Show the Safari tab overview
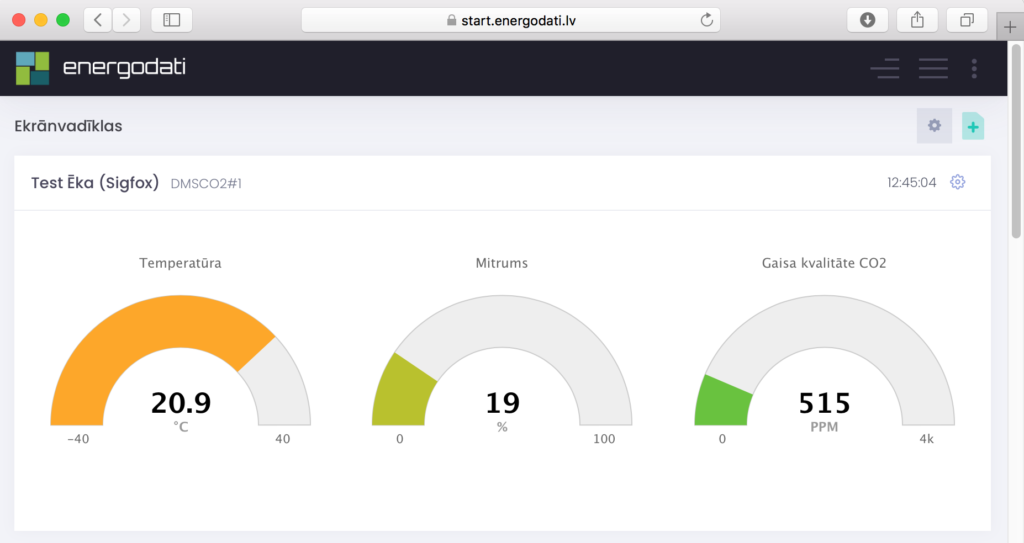Image resolution: width=1024 pixels, height=543 pixels. (967, 20)
